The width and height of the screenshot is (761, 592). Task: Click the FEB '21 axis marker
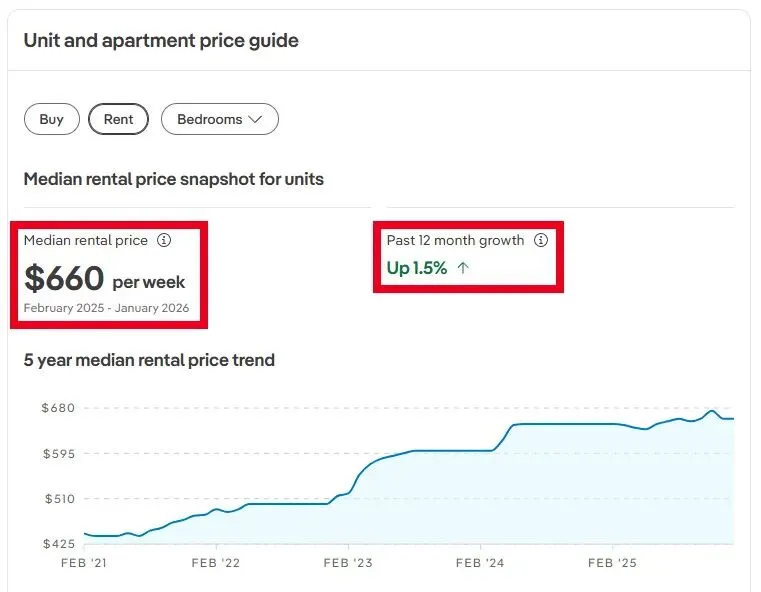coord(83,563)
